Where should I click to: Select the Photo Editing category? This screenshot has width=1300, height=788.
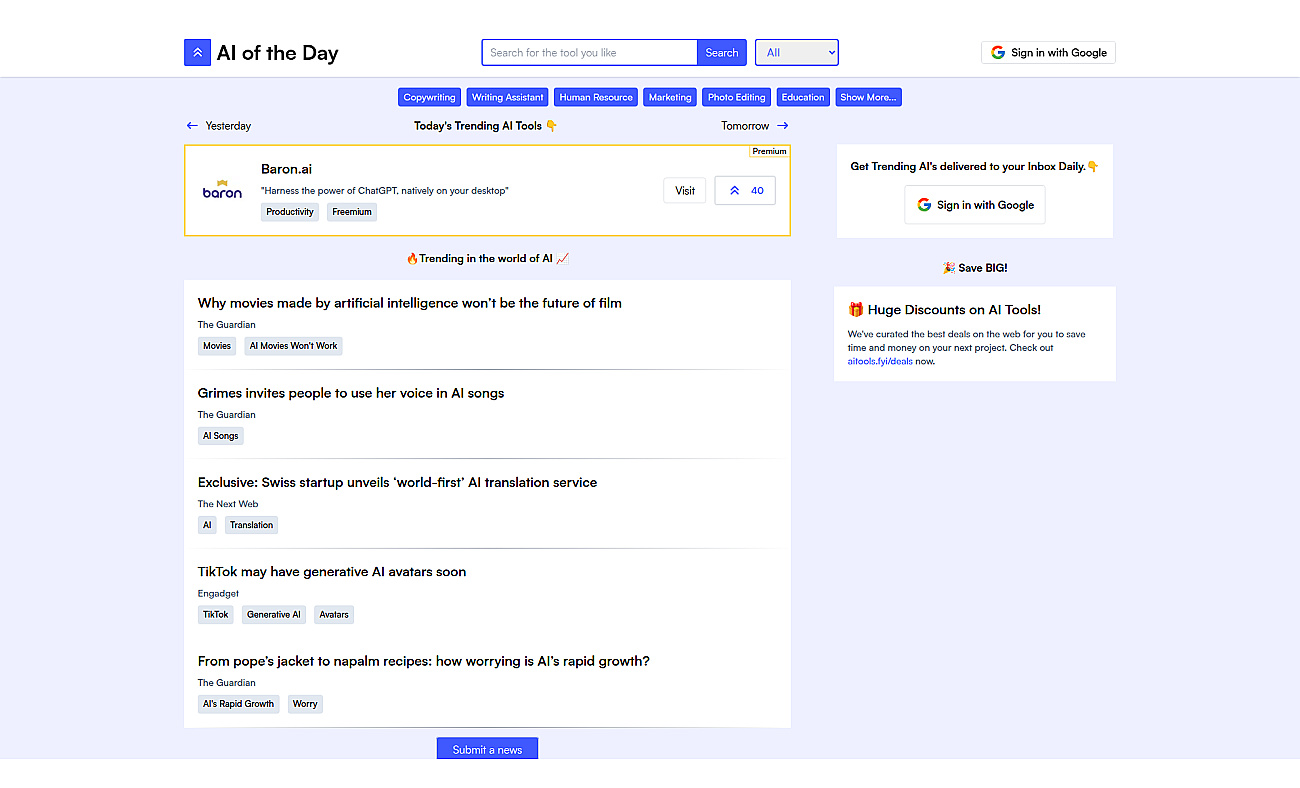pos(736,97)
